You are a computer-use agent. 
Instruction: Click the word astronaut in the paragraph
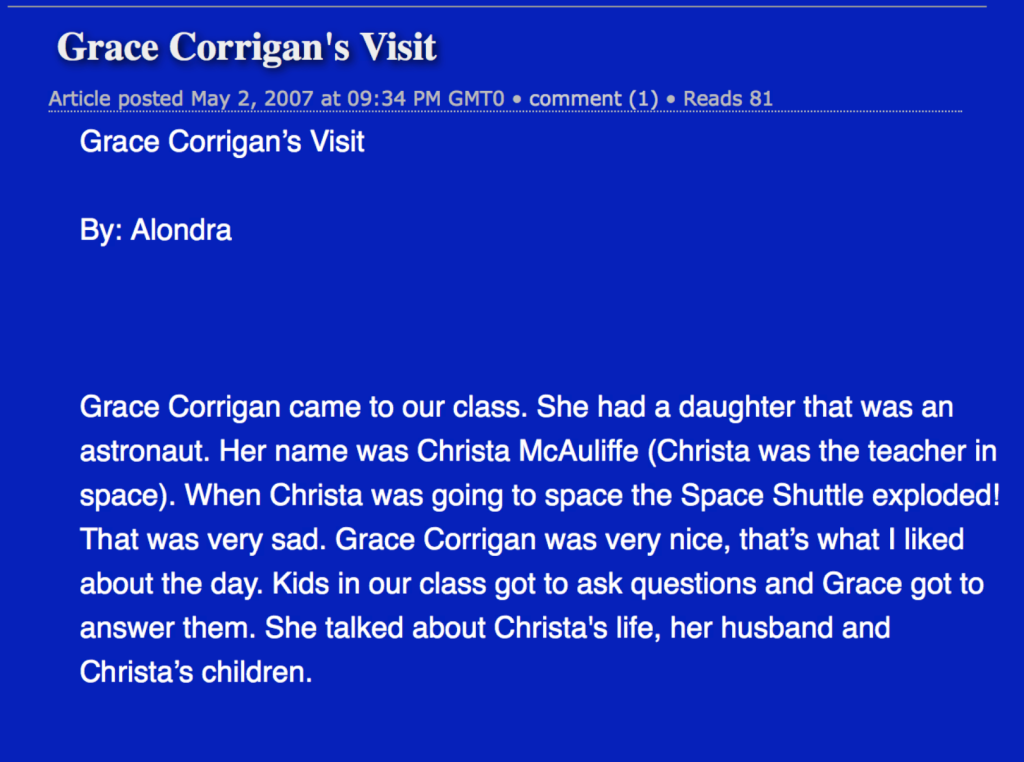144,451
